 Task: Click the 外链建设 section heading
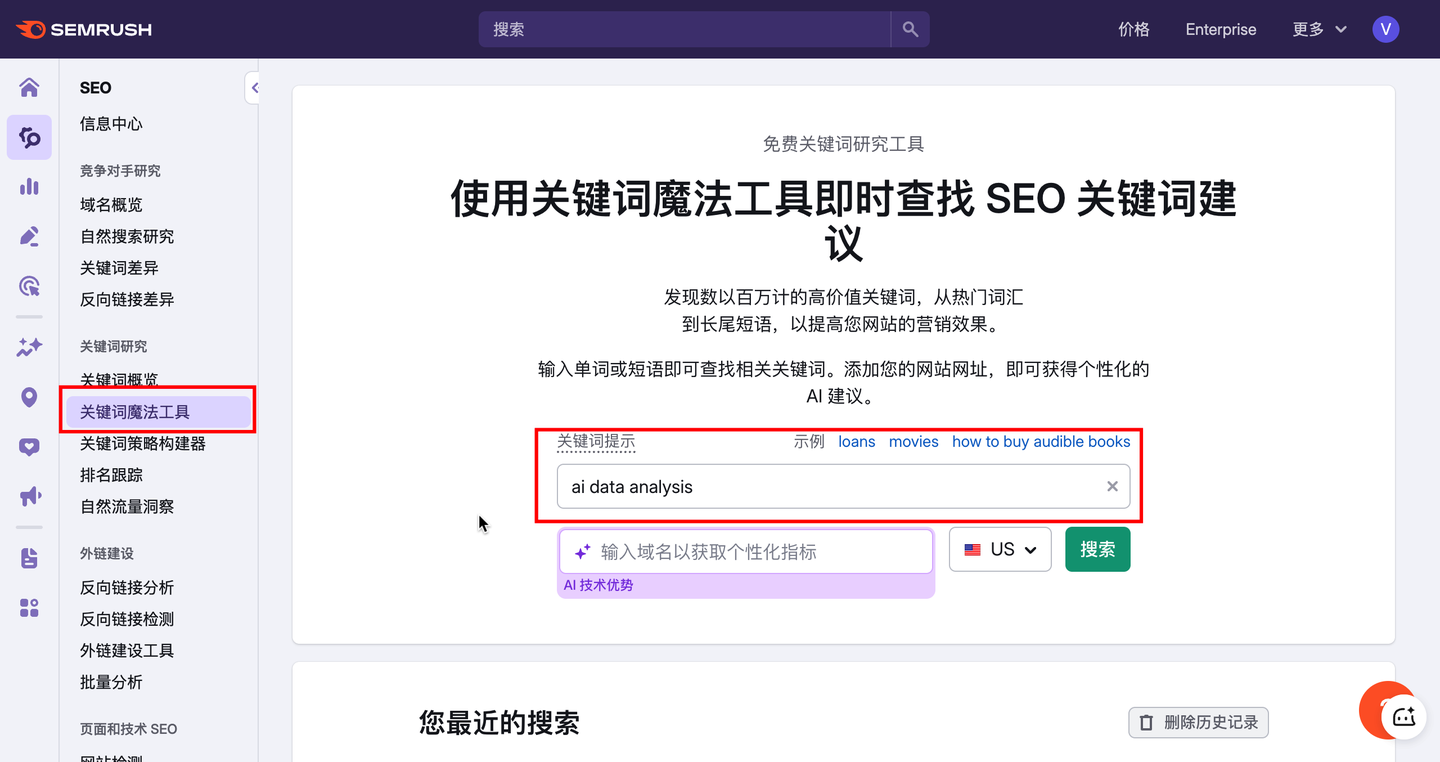point(107,553)
